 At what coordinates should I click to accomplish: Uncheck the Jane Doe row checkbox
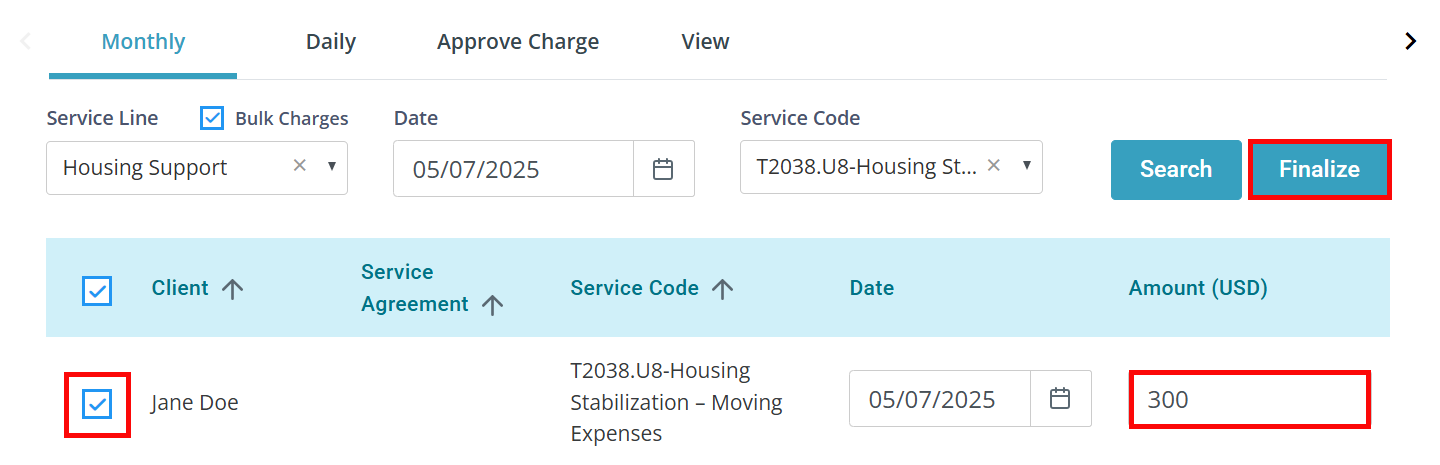pyautogui.click(x=97, y=404)
